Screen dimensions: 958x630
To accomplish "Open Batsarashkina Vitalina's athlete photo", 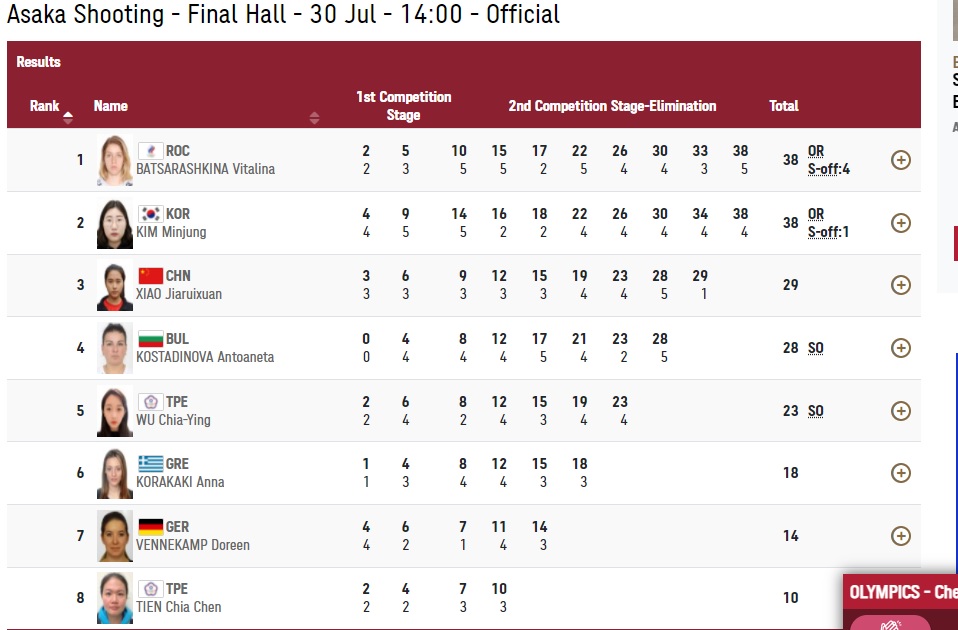I will pyautogui.click(x=114, y=160).
